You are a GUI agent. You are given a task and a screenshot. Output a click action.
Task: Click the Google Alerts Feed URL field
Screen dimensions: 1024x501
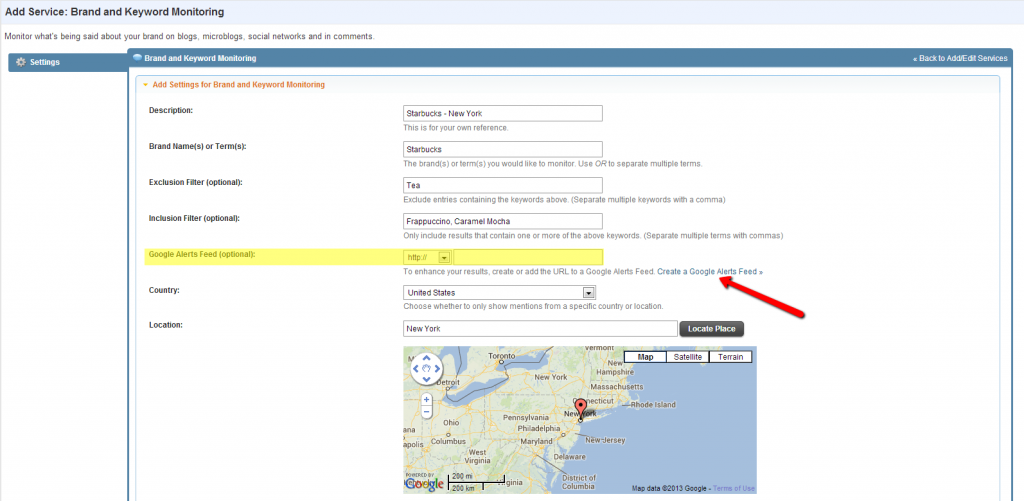[528, 257]
